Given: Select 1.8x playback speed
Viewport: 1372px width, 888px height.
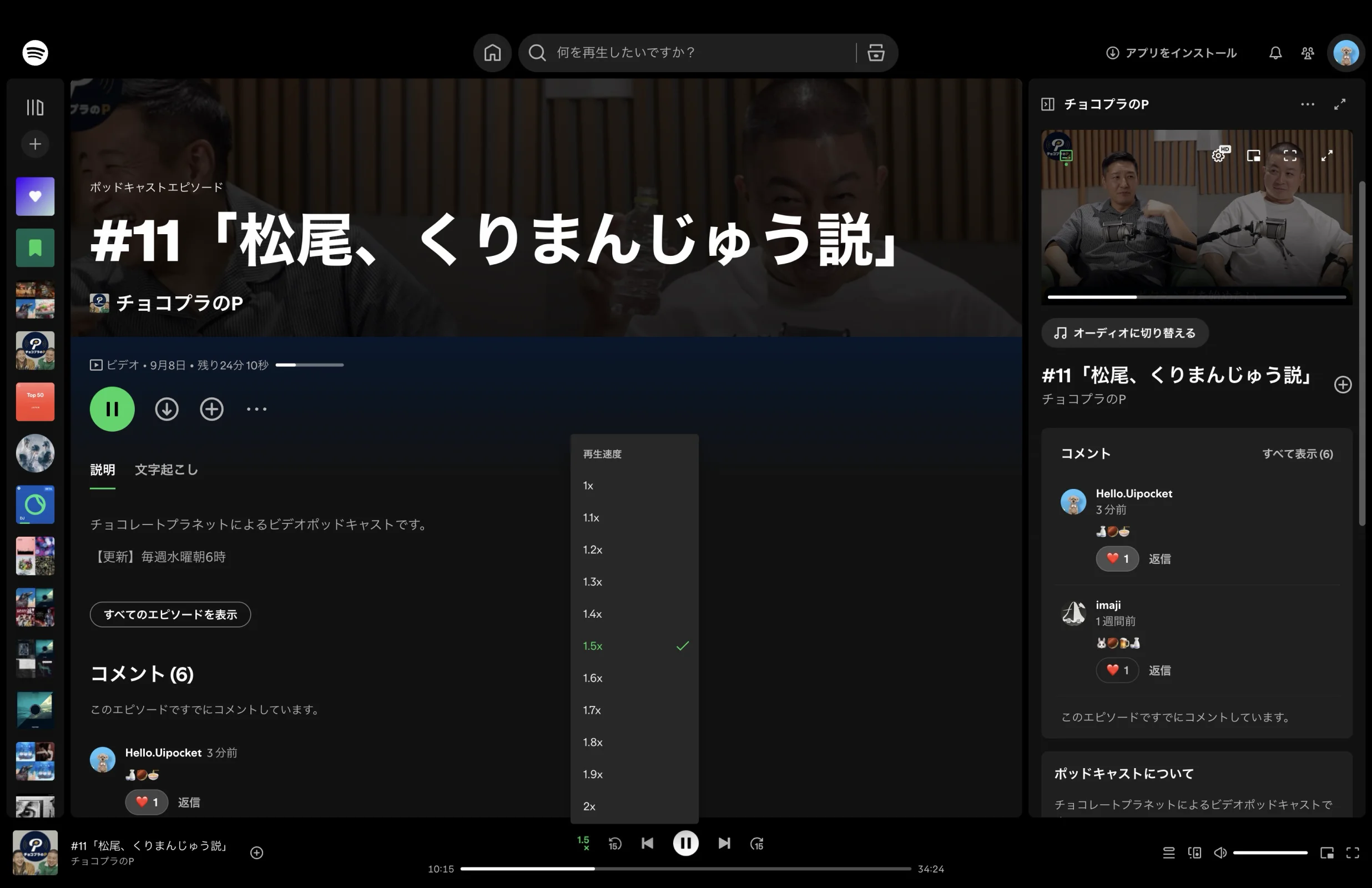Looking at the screenshot, I should point(634,742).
